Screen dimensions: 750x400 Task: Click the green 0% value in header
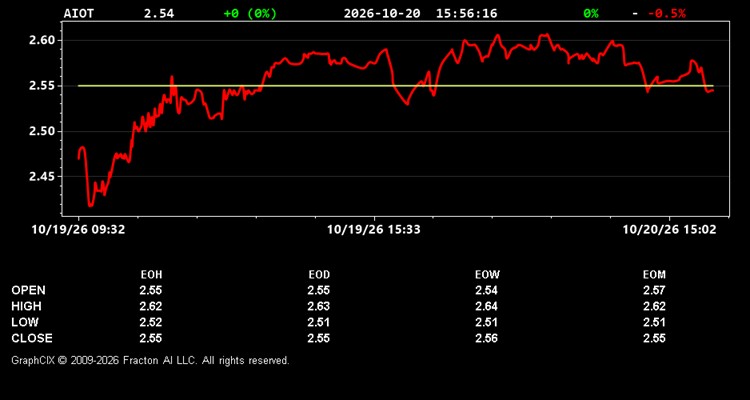(591, 13)
